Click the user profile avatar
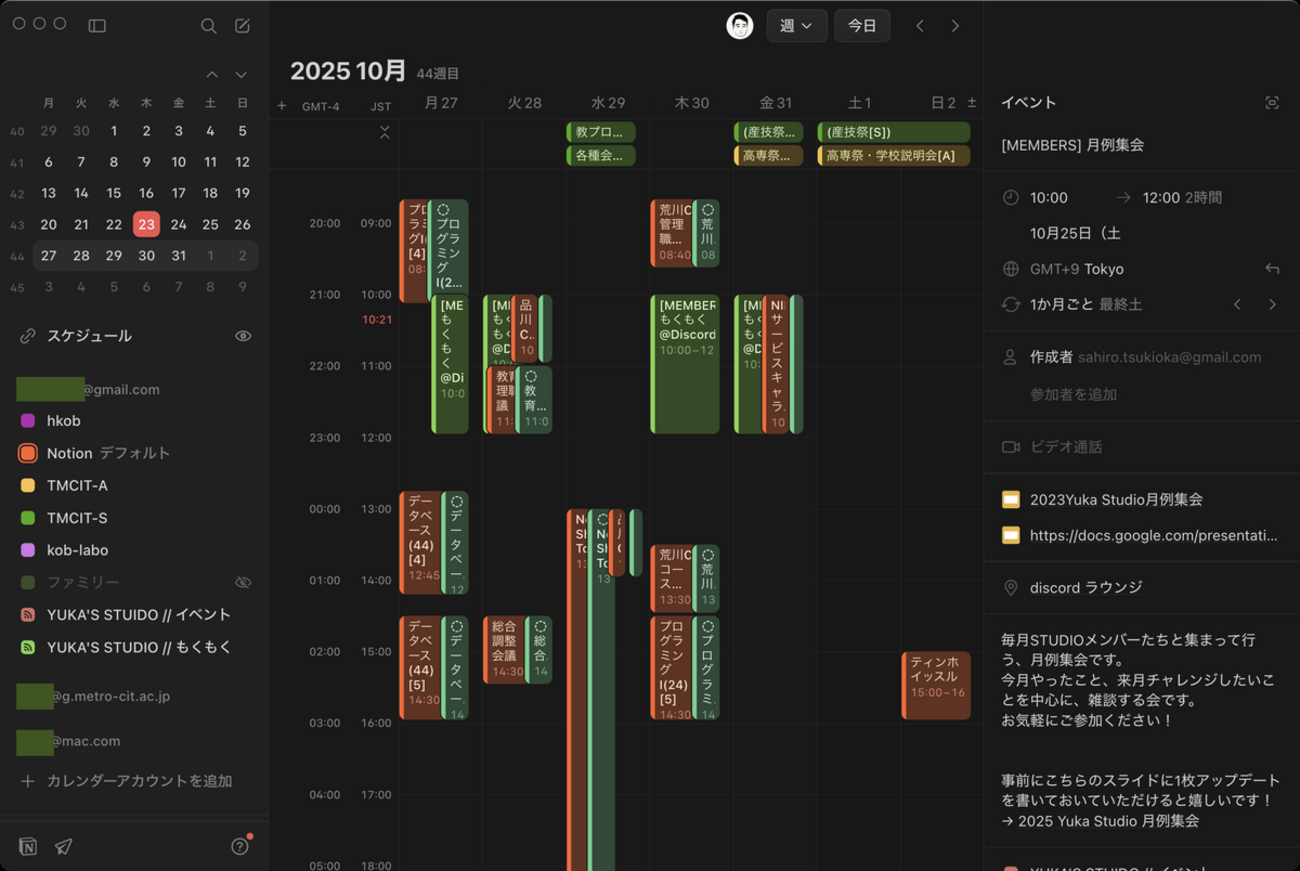Image resolution: width=1300 pixels, height=871 pixels. pos(739,26)
